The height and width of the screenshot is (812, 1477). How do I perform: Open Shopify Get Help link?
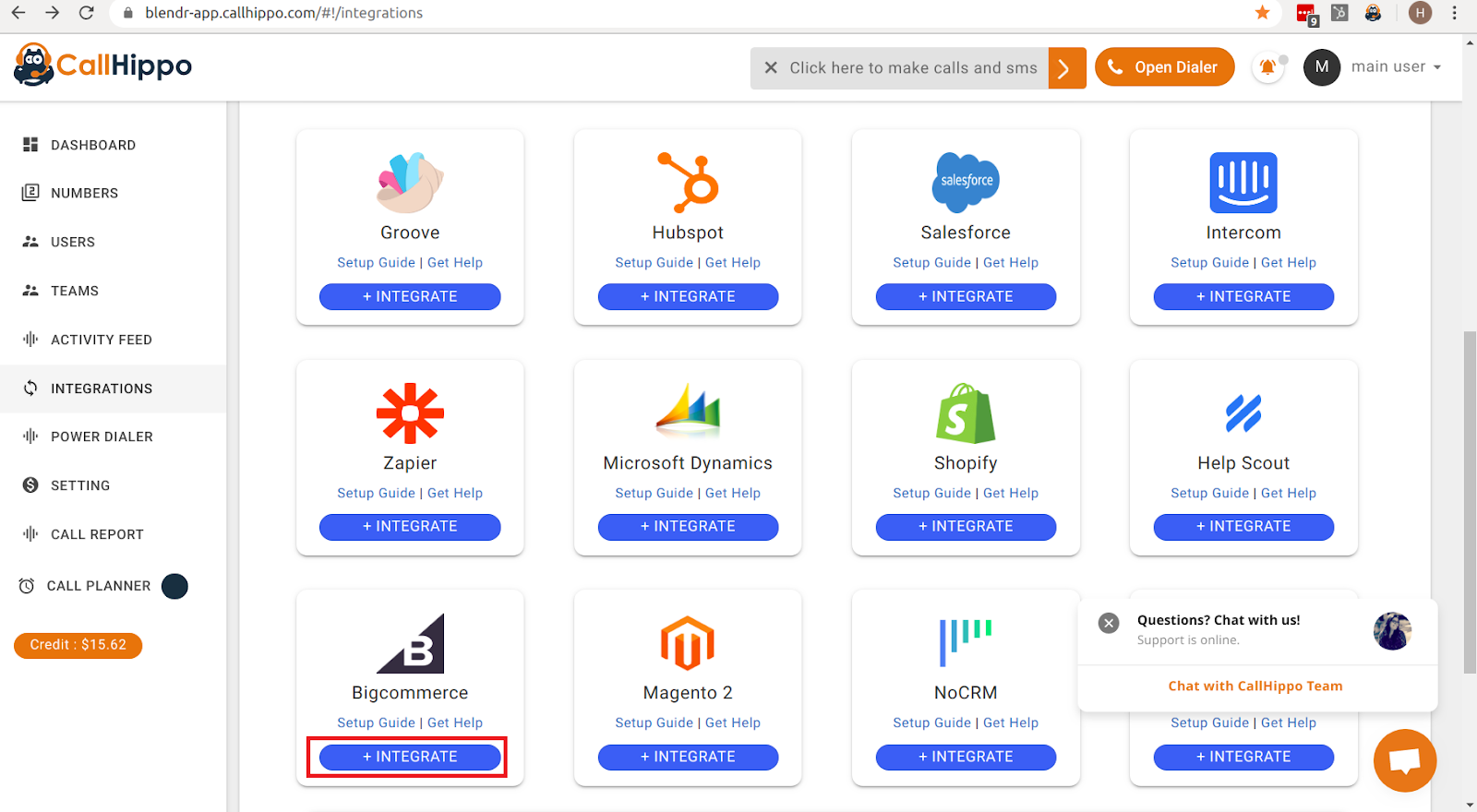point(1011,493)
